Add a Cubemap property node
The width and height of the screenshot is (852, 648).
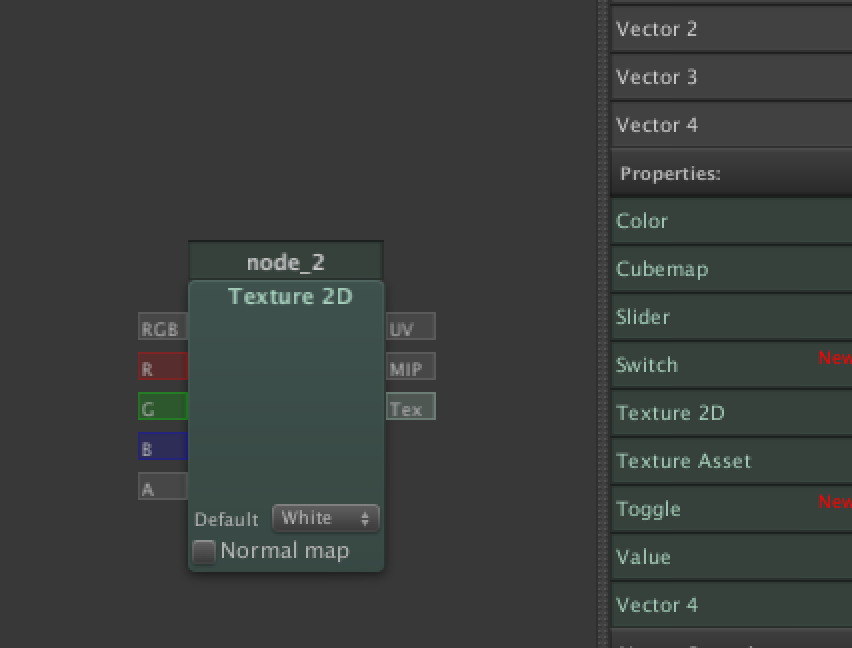pyautogui.click(x=730, y=269)
